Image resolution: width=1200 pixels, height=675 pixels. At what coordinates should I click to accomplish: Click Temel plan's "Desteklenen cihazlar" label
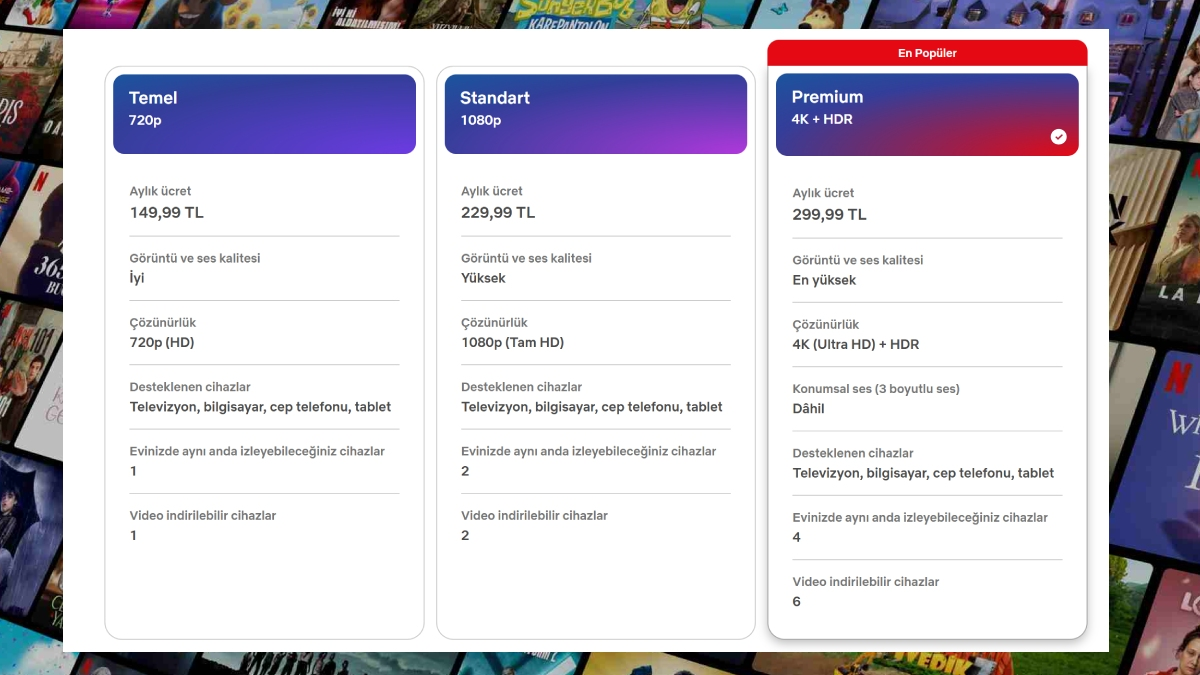click(190, 387)
